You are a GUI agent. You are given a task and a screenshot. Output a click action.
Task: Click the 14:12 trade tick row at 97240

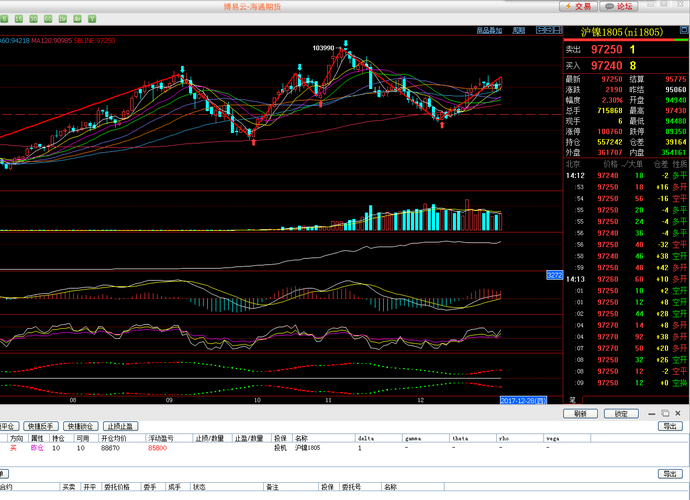[x=627, y=175]
